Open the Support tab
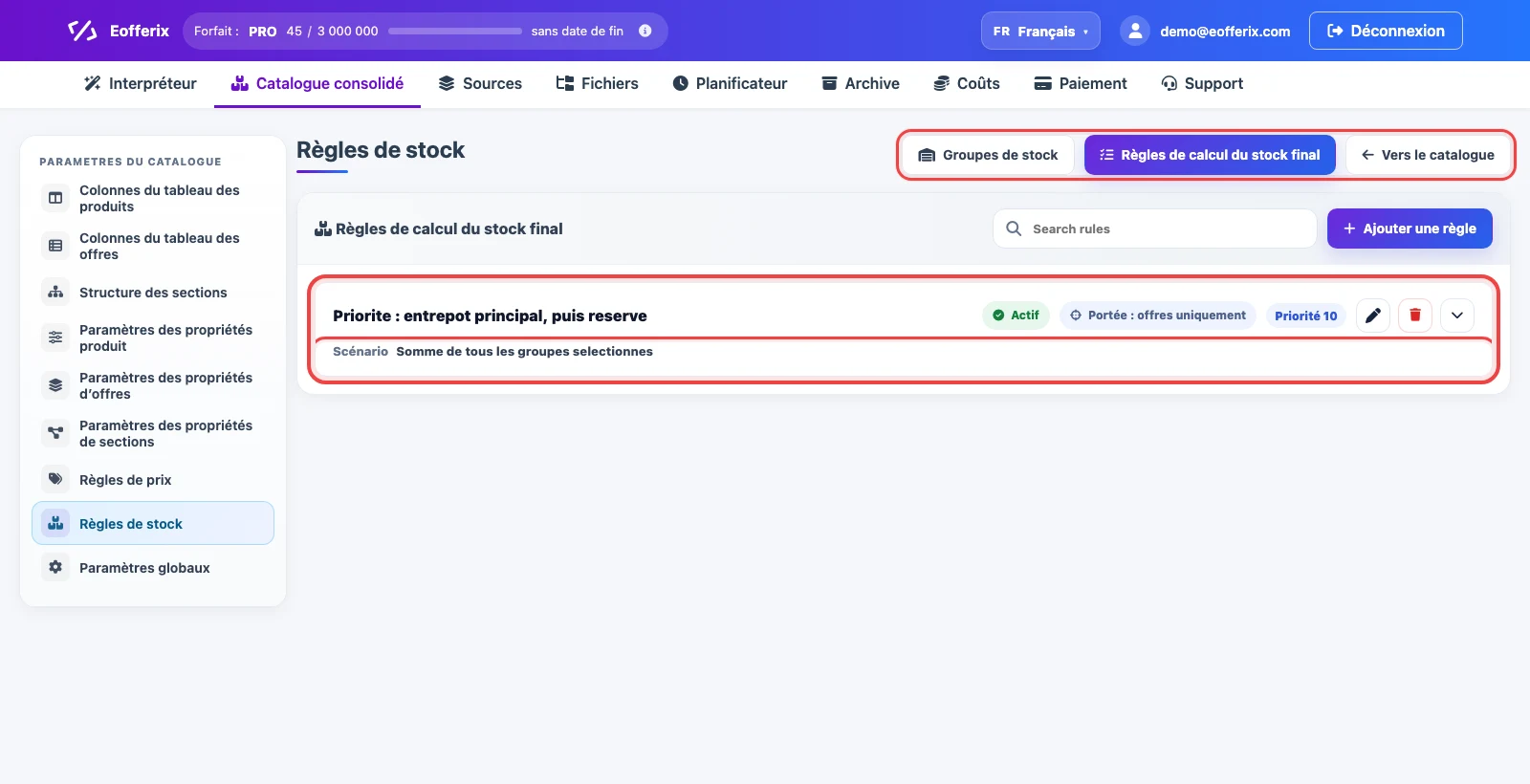 coord(1202,83)
